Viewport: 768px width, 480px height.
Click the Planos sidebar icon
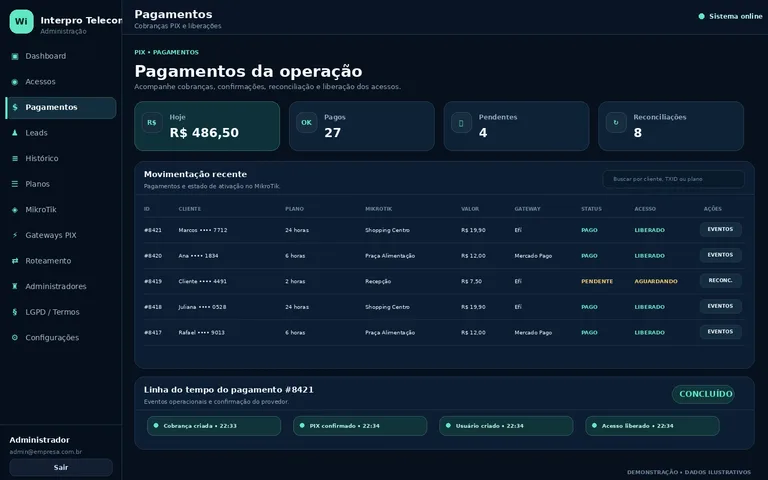[15, 184]
